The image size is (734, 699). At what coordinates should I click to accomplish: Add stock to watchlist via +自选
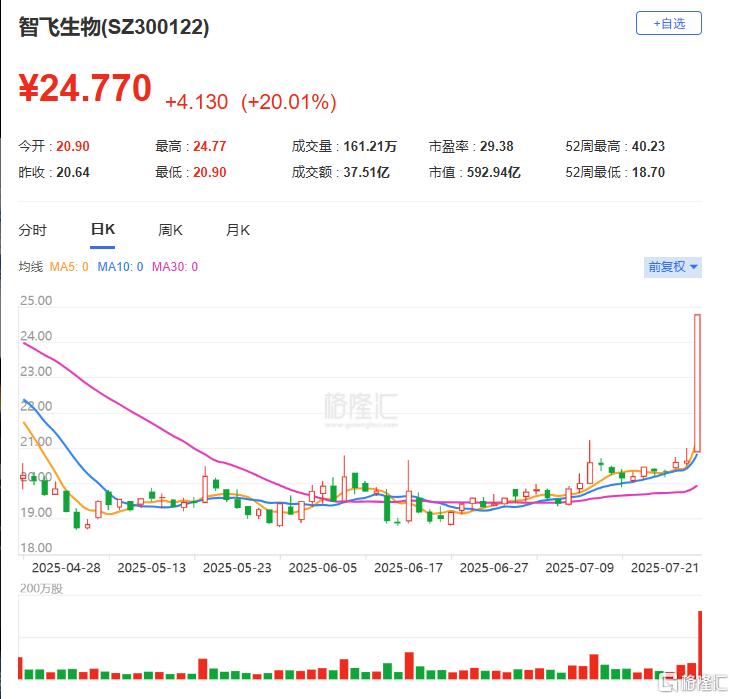668,23
